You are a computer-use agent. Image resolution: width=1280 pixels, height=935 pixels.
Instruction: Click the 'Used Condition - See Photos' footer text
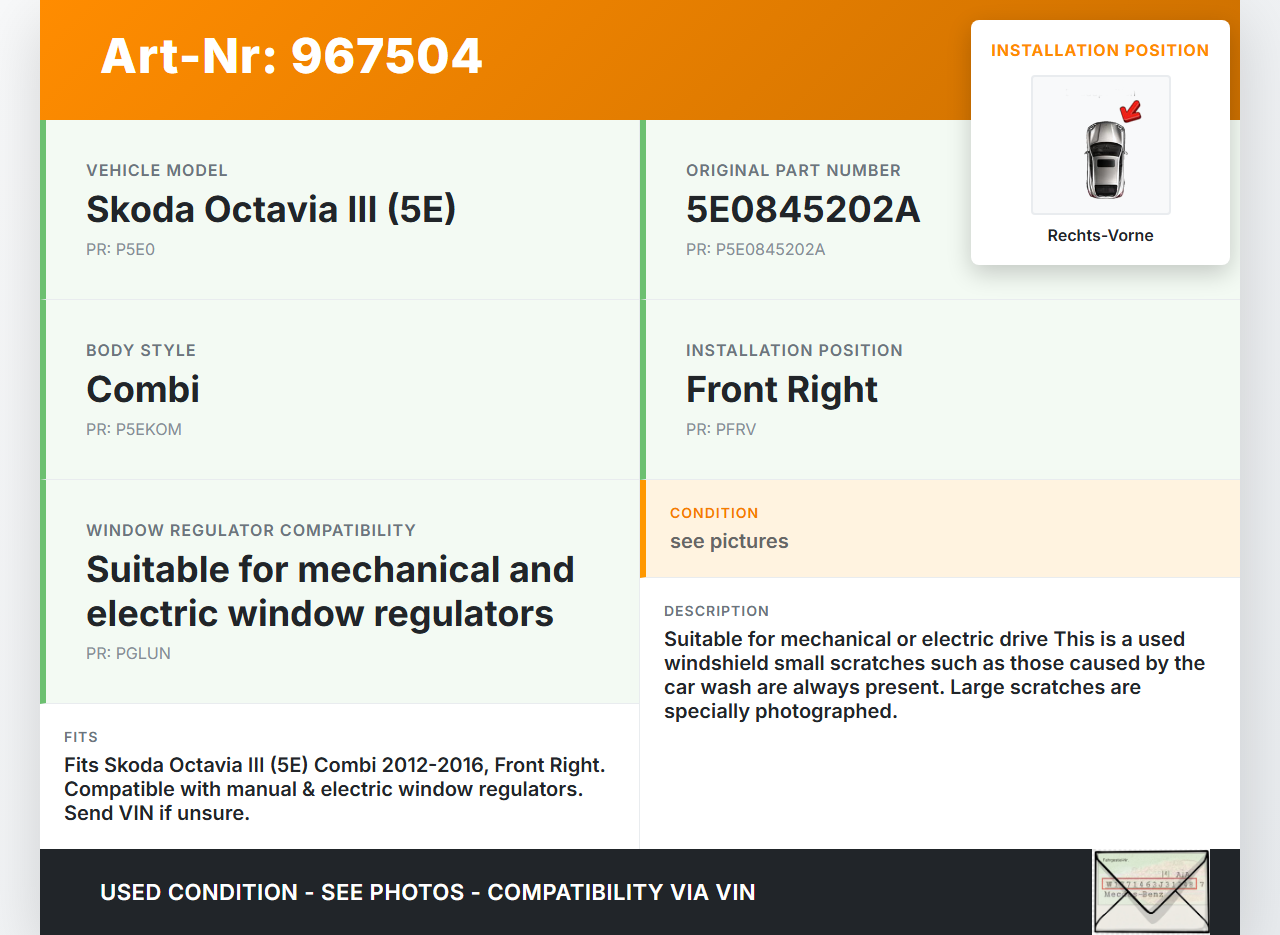[427, 892]
